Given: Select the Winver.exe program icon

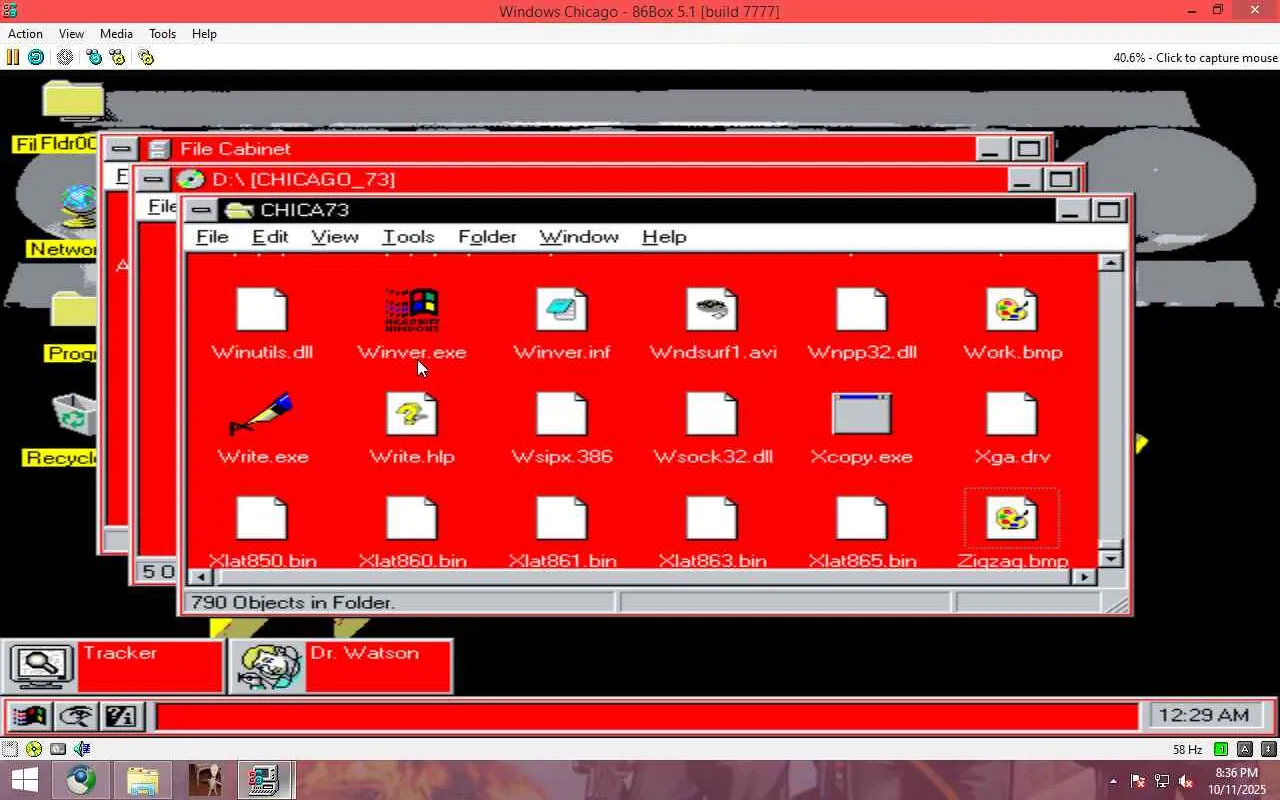Looking at the screenshot, I should click(412, 310).
